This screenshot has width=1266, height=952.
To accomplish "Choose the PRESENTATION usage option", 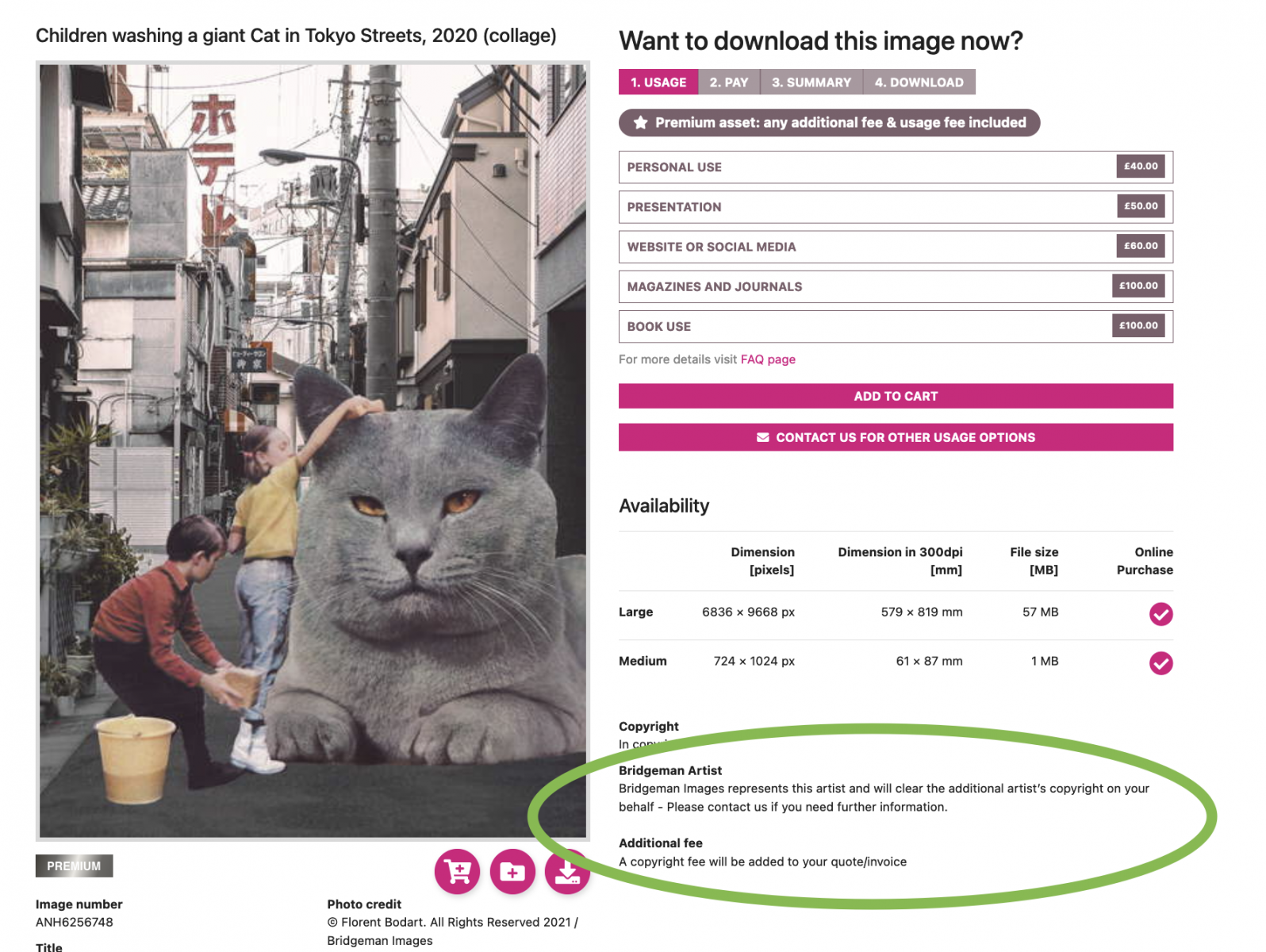I will [896, 207].
